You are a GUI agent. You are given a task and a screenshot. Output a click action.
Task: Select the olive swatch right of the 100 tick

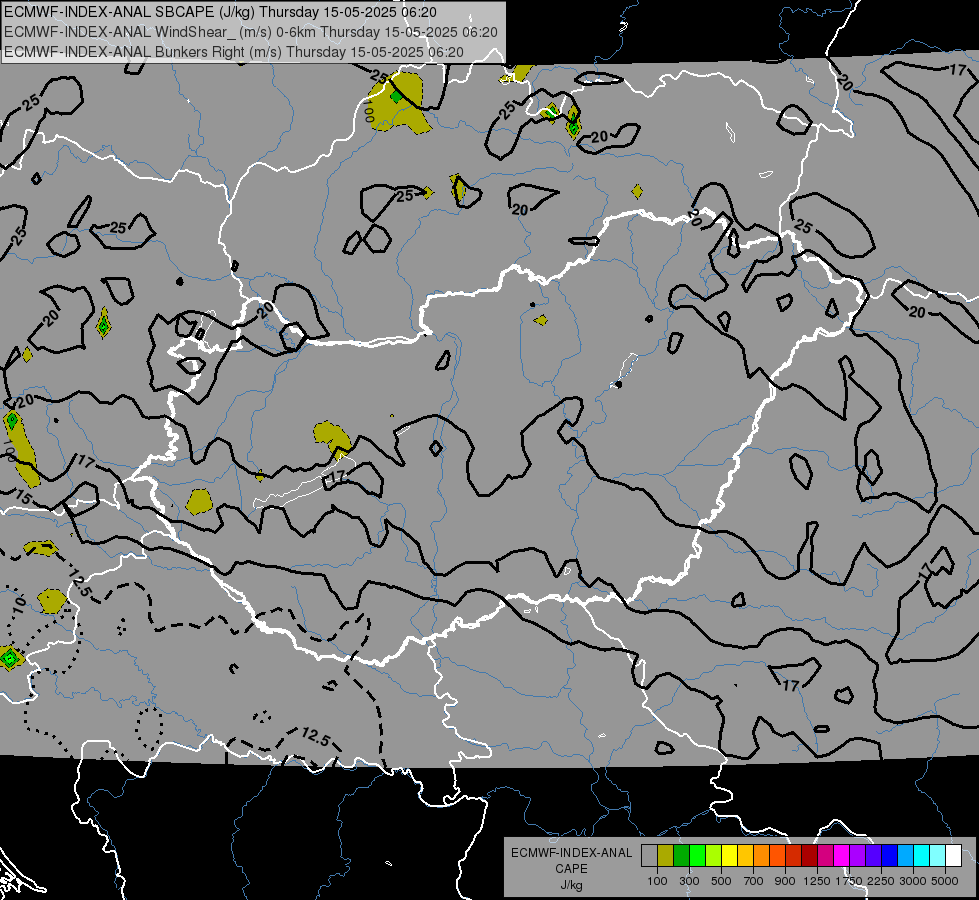pos(666,855)
